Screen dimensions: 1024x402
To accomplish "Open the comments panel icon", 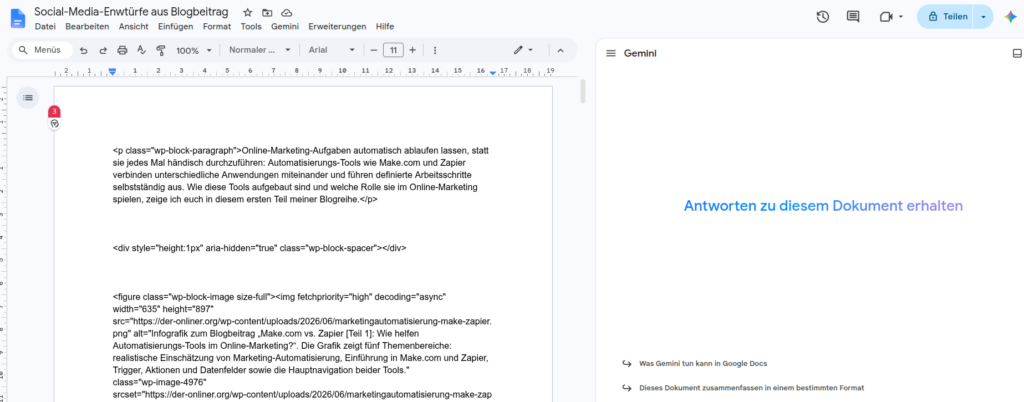I will click(853, 16).
